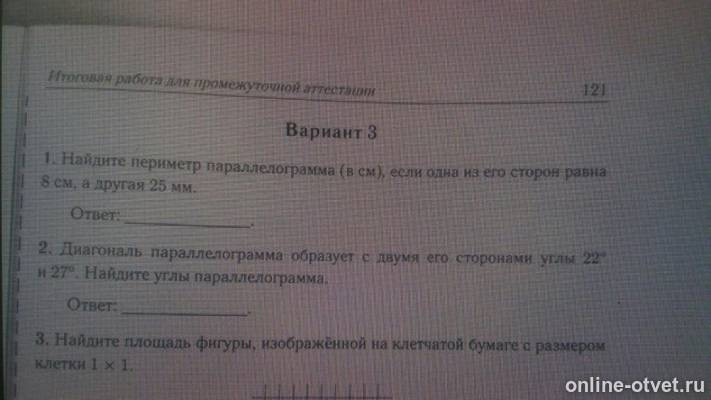711x400 pixels.
Task: Click the word 'Ответ:' under problem 1
Action: (95, 214)
